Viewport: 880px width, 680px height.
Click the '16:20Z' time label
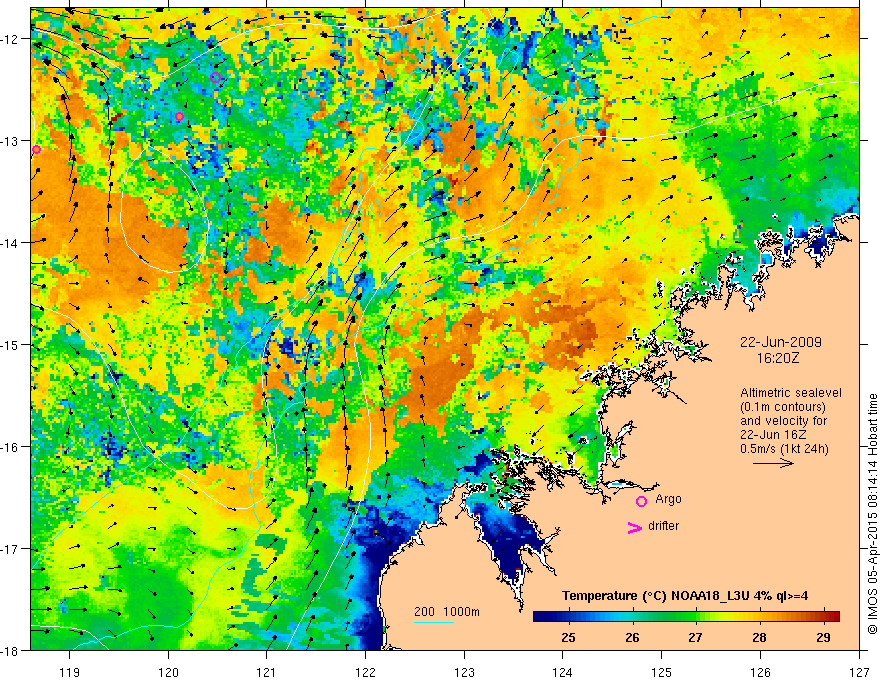(x=777, y=357)
